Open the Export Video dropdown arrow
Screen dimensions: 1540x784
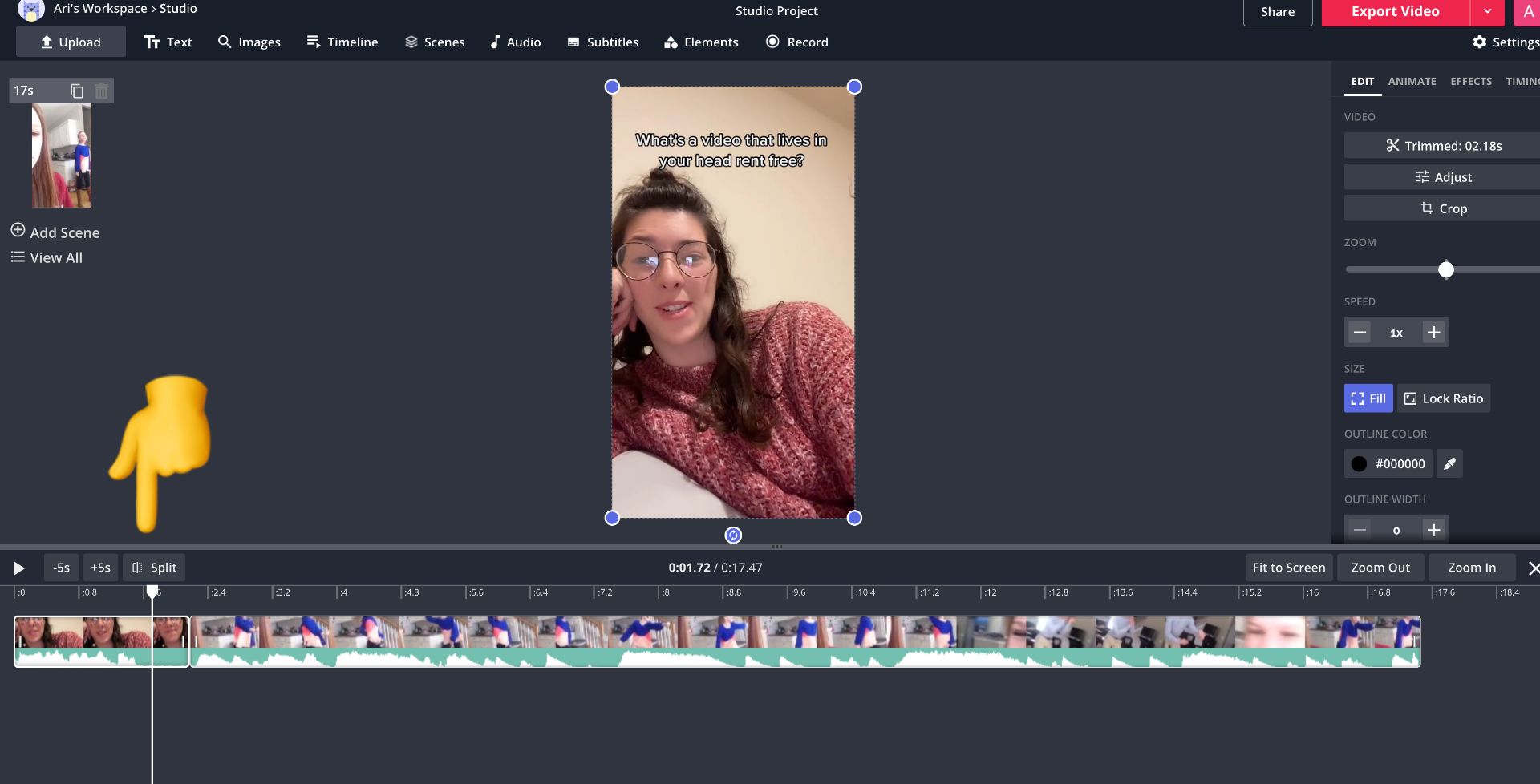tap(1488, 11)
